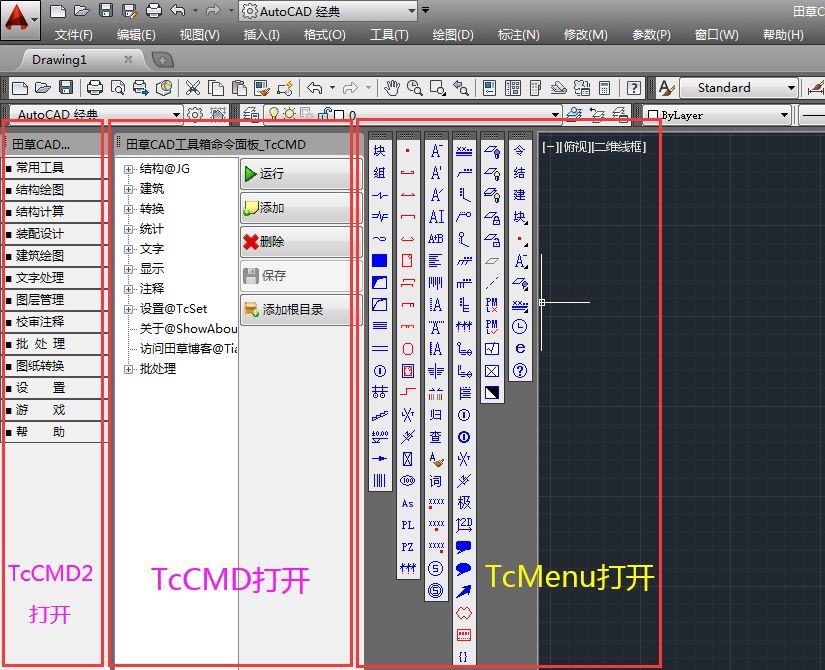Open the 文件(F) menu
The height and width of the screenshot is (670, 825).
tap(74, 35)
